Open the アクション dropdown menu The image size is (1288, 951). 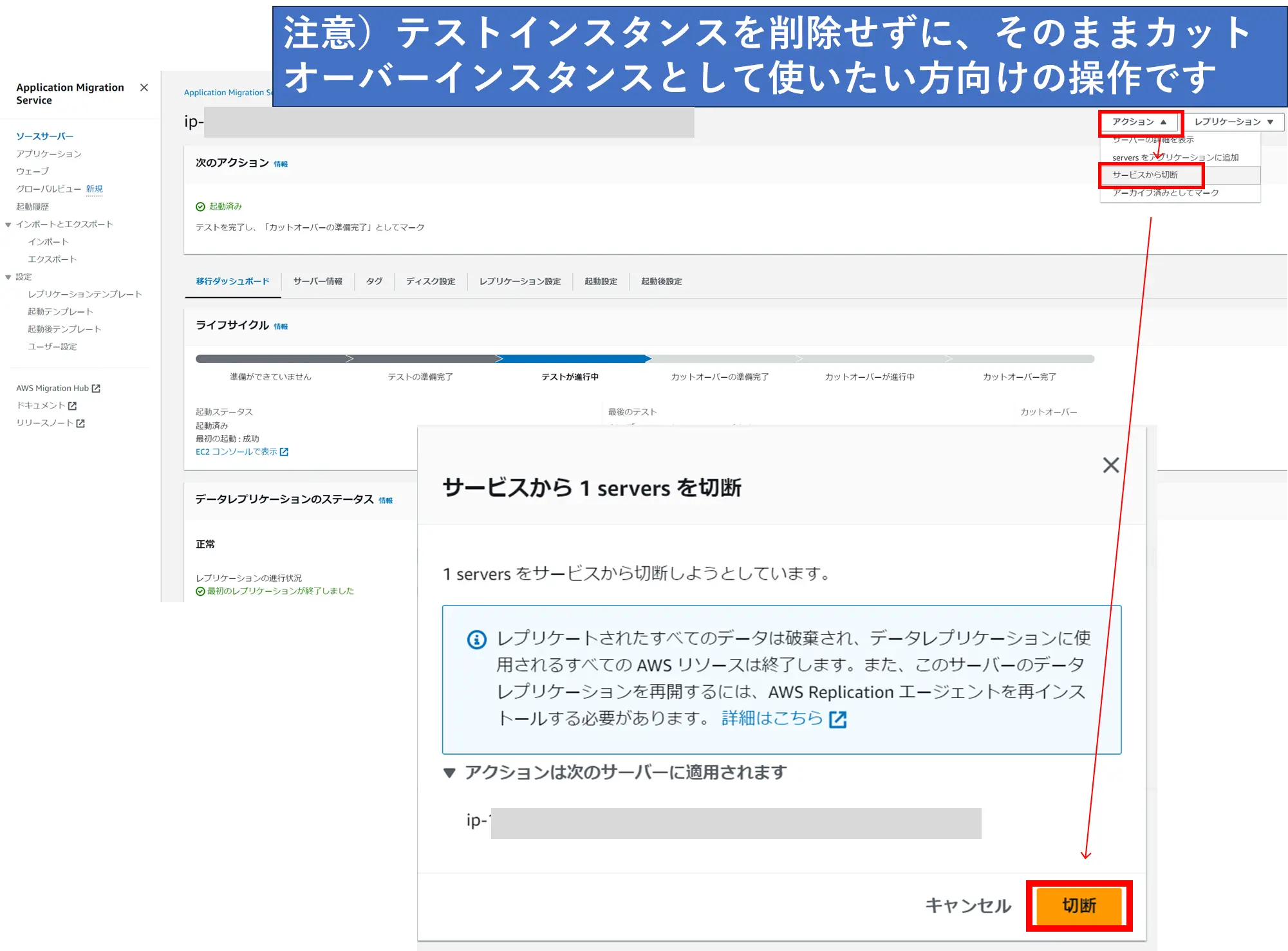pos(1139,122)
